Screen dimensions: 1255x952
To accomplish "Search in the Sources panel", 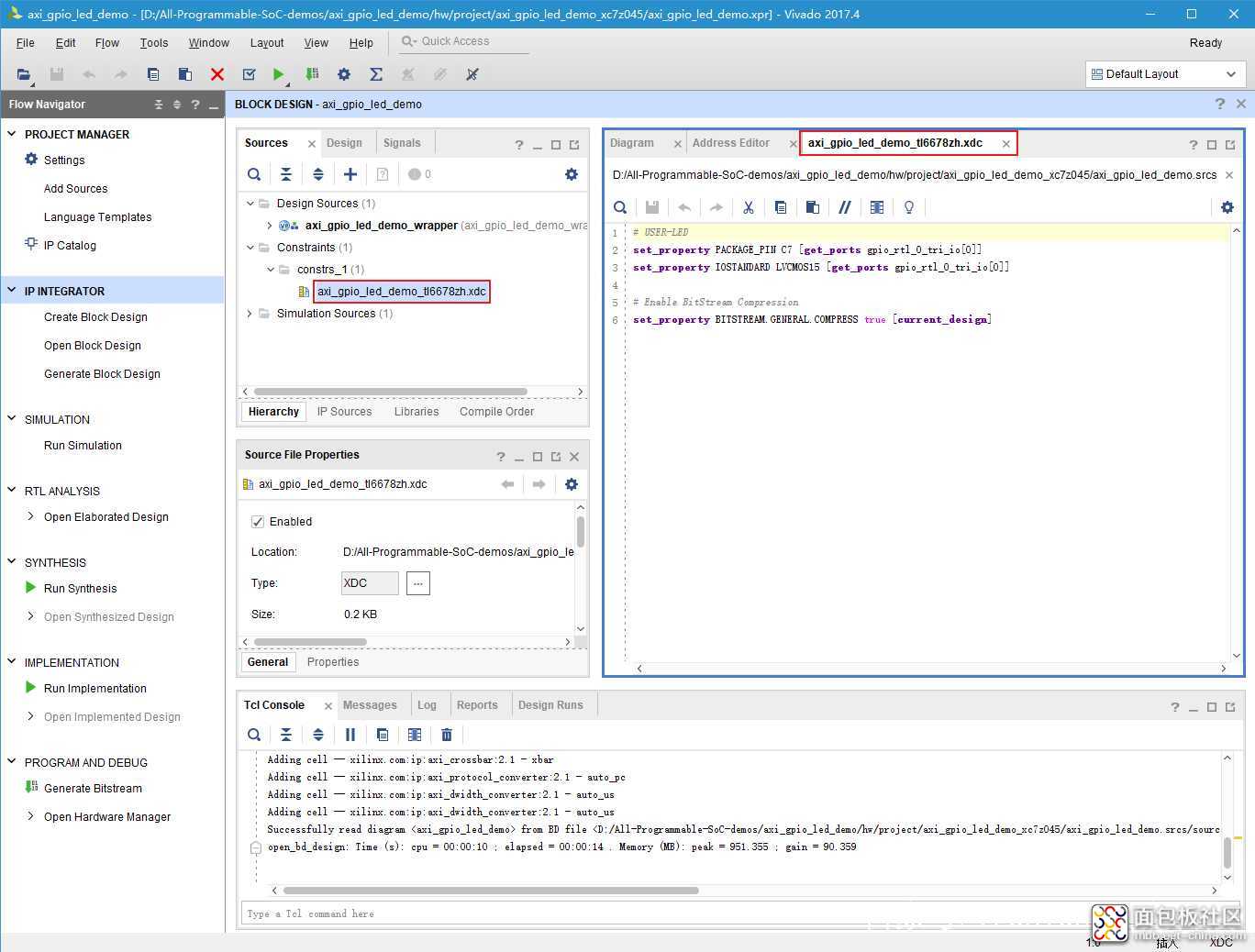I will [x=254, y=174].
